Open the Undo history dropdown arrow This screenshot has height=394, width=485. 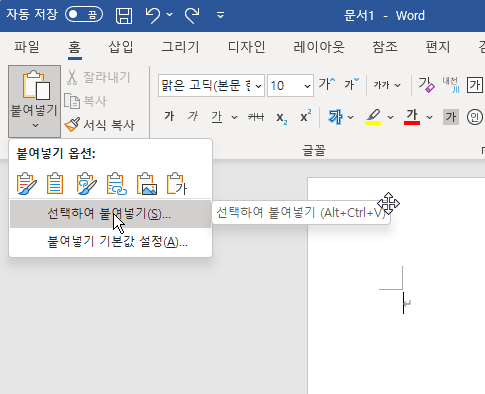coord(170,15)
